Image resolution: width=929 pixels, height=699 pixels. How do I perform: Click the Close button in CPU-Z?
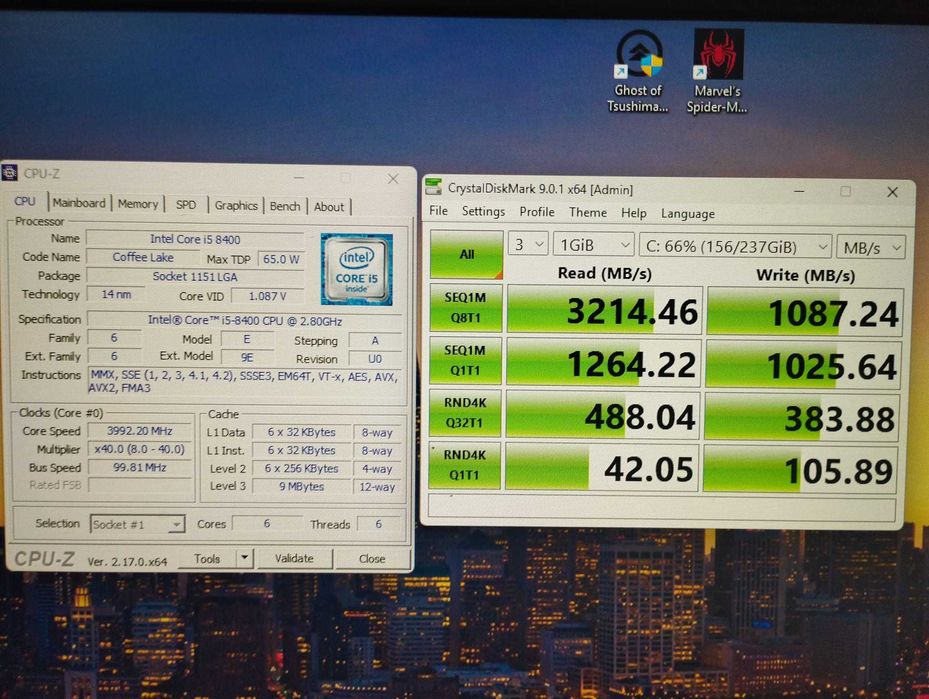point(372,559)
